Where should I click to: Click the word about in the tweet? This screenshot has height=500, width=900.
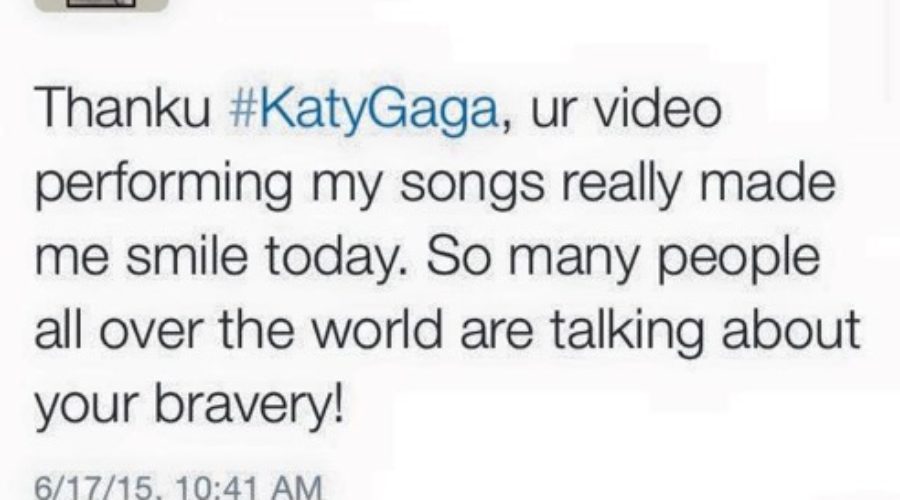coord(791,330)
